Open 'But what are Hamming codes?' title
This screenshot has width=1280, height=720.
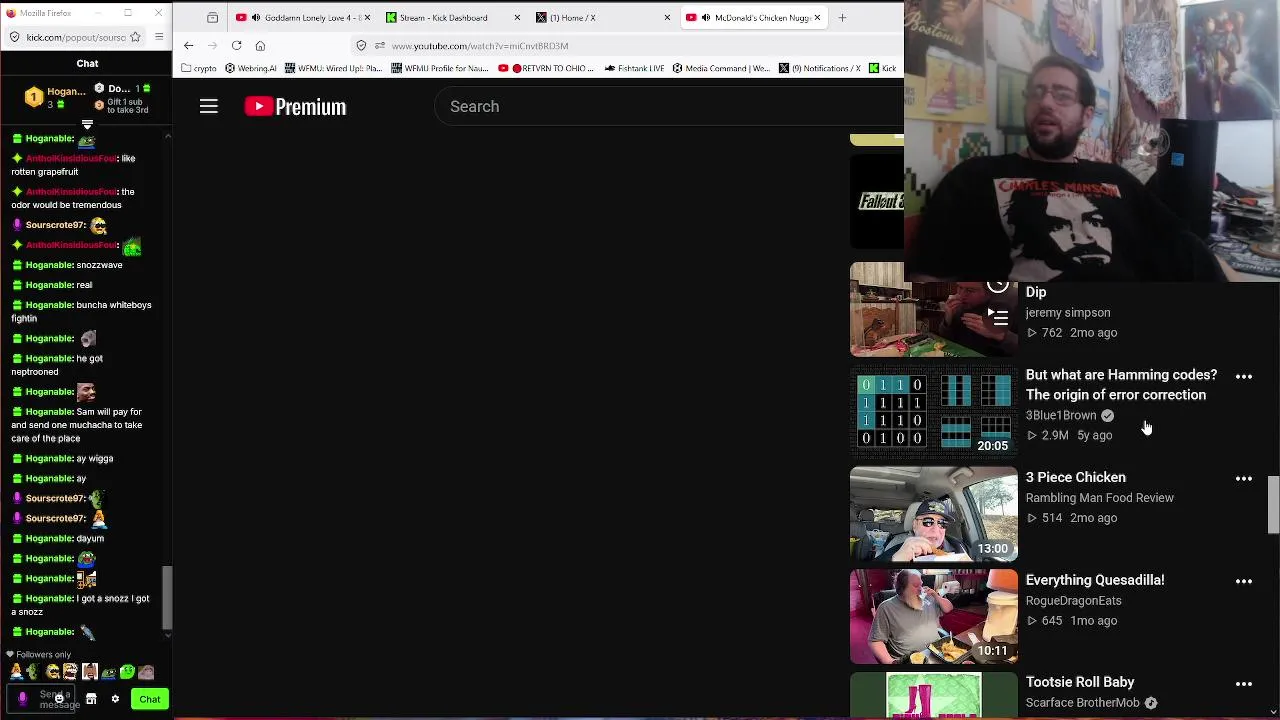pos(1121,385)
